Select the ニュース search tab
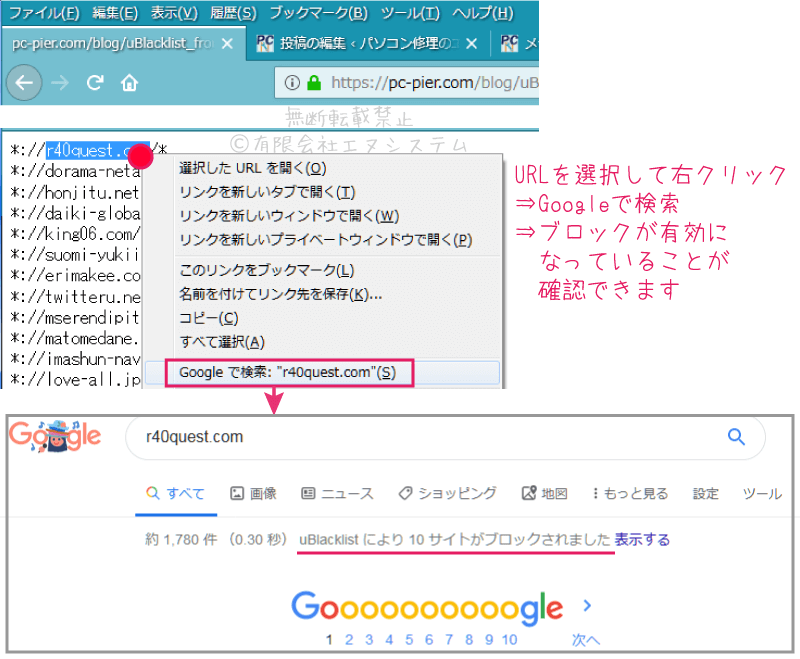 coord(338,494)
